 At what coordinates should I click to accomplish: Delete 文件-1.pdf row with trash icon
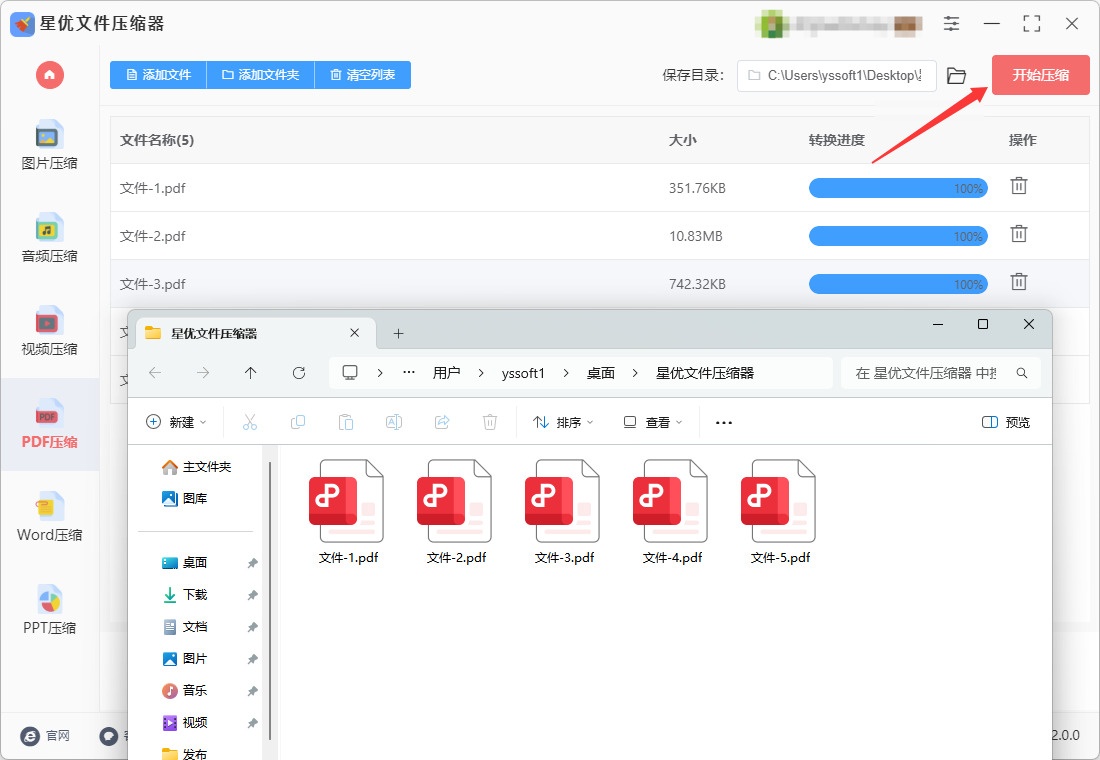1019,186
